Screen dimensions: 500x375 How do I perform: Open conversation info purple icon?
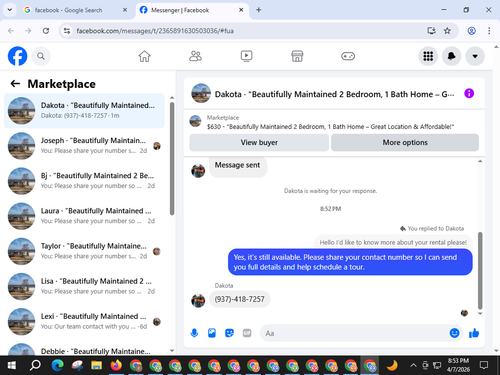[x=469, y=93]
